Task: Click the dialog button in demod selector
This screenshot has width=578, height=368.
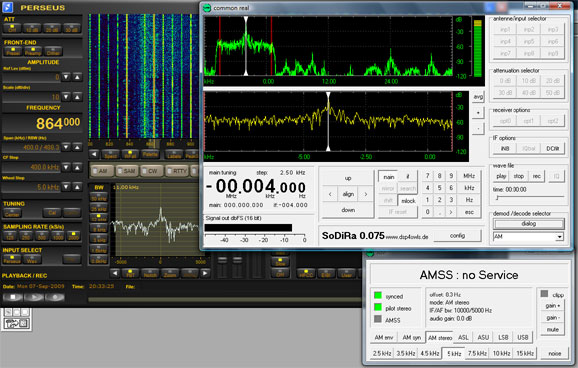Action: [528, 223]
